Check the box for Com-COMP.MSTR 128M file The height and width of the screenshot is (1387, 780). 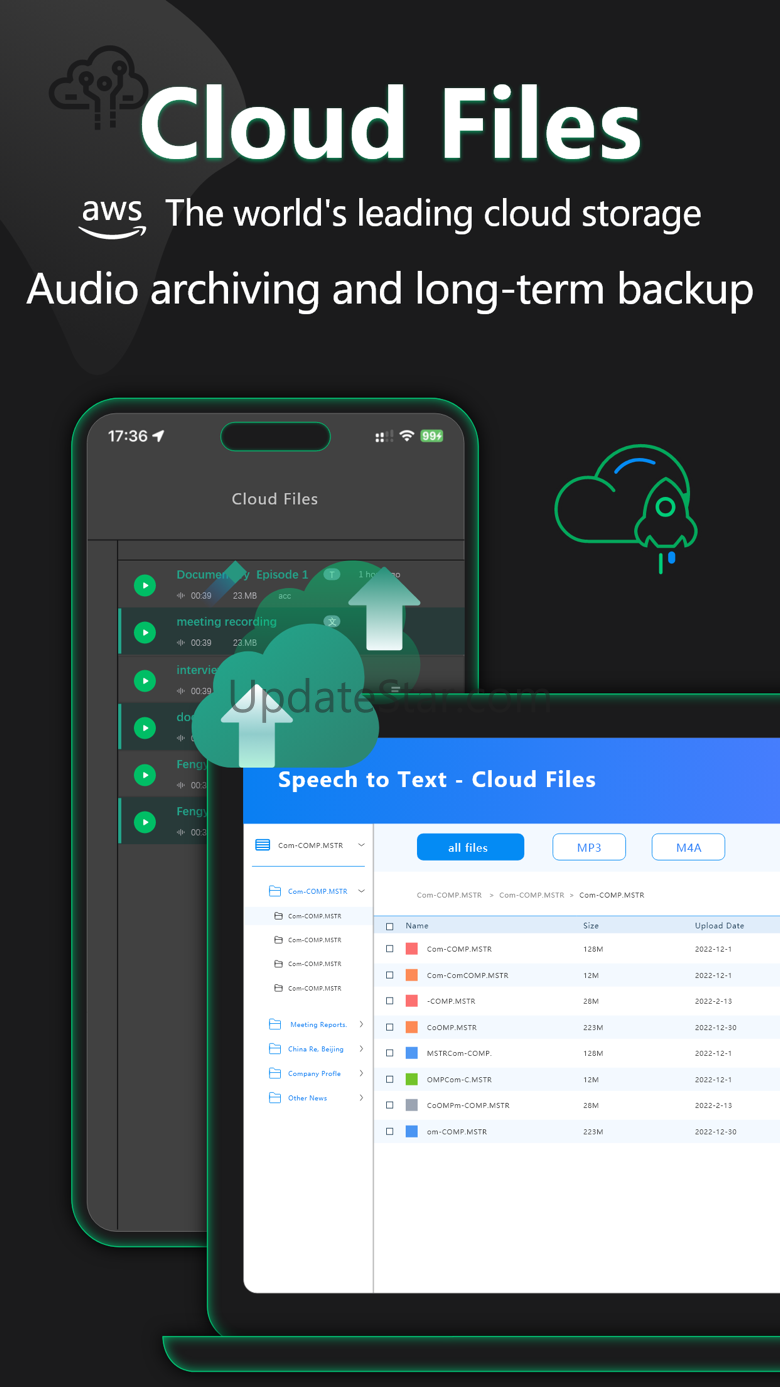coord(390,949)
